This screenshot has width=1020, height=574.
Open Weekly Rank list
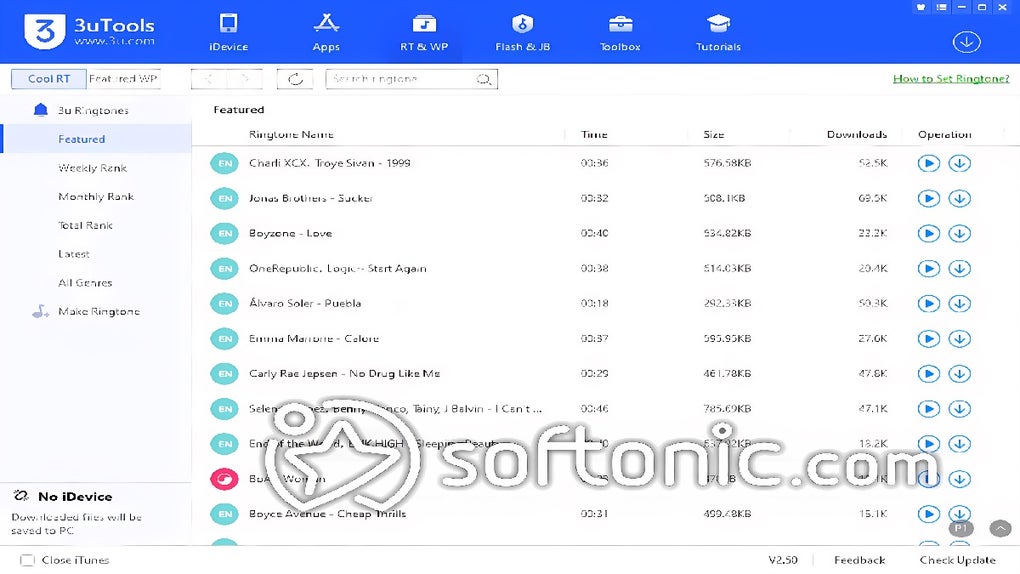point(92,168)
